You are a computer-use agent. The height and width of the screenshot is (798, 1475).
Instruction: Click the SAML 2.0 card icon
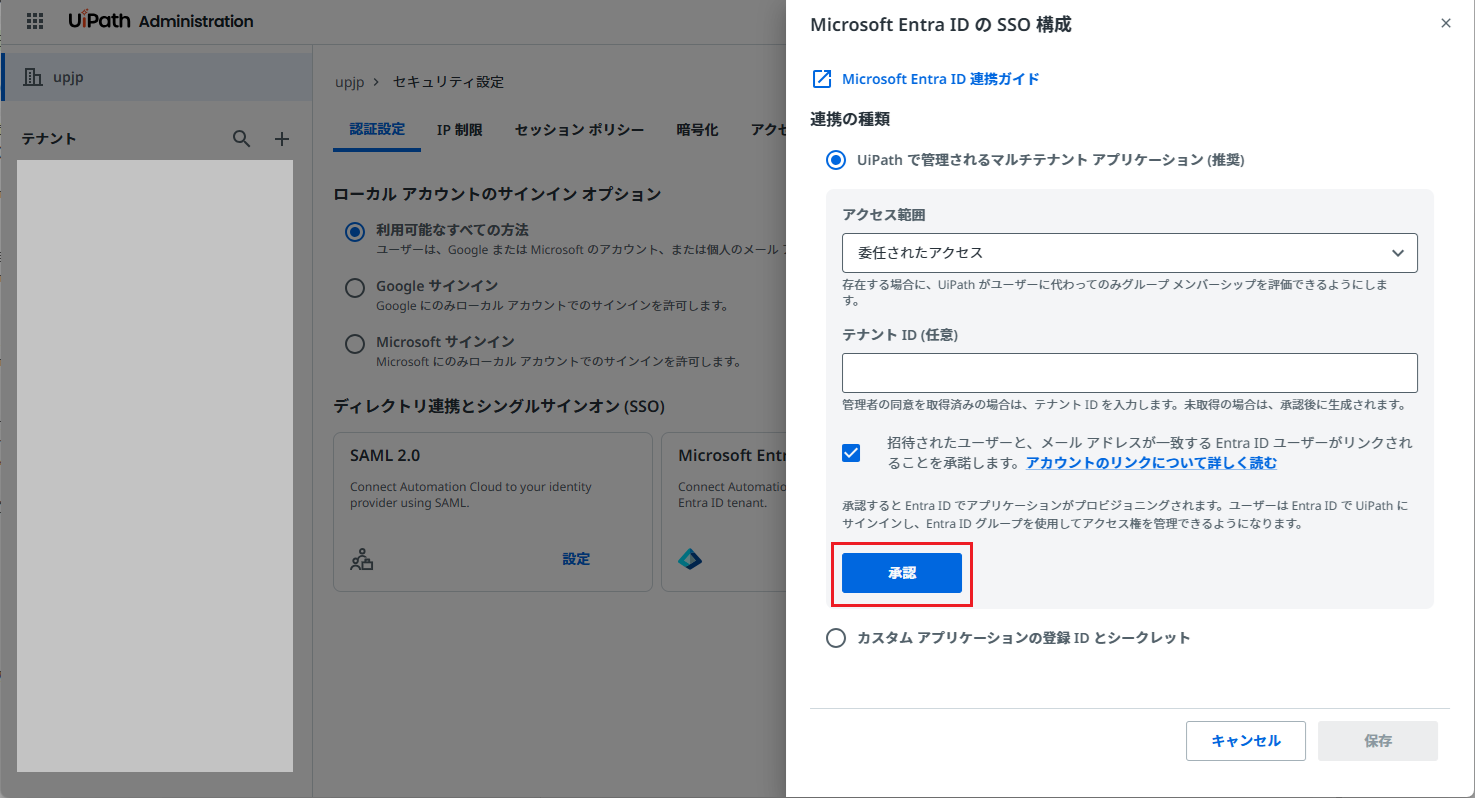(x=362, y=560)
